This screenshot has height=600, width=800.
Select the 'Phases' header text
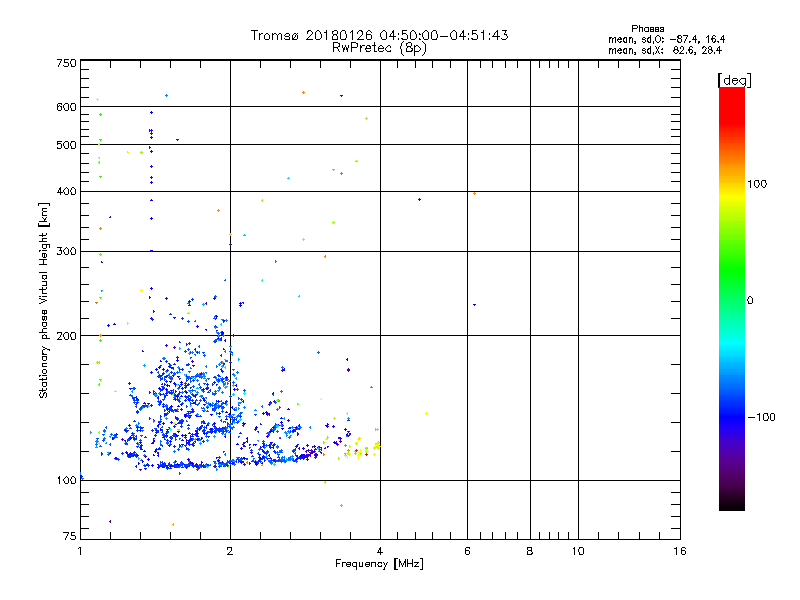(647, 29)
